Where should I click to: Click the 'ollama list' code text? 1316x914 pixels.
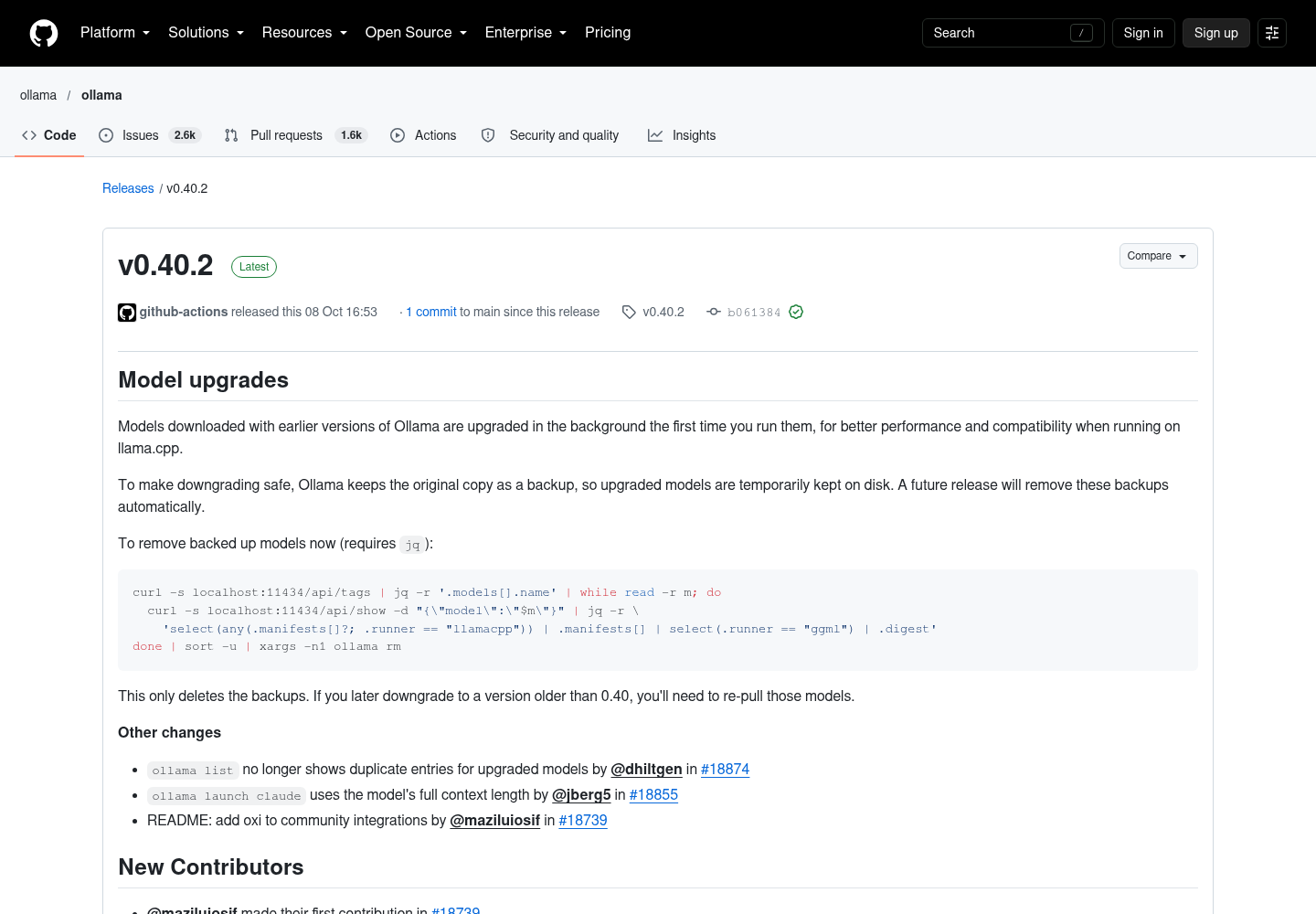coord(193,771)
